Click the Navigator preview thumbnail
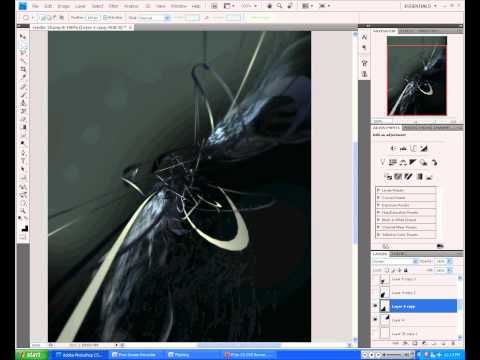Viewport: 480px width, 360px height. tap(417, 76)
